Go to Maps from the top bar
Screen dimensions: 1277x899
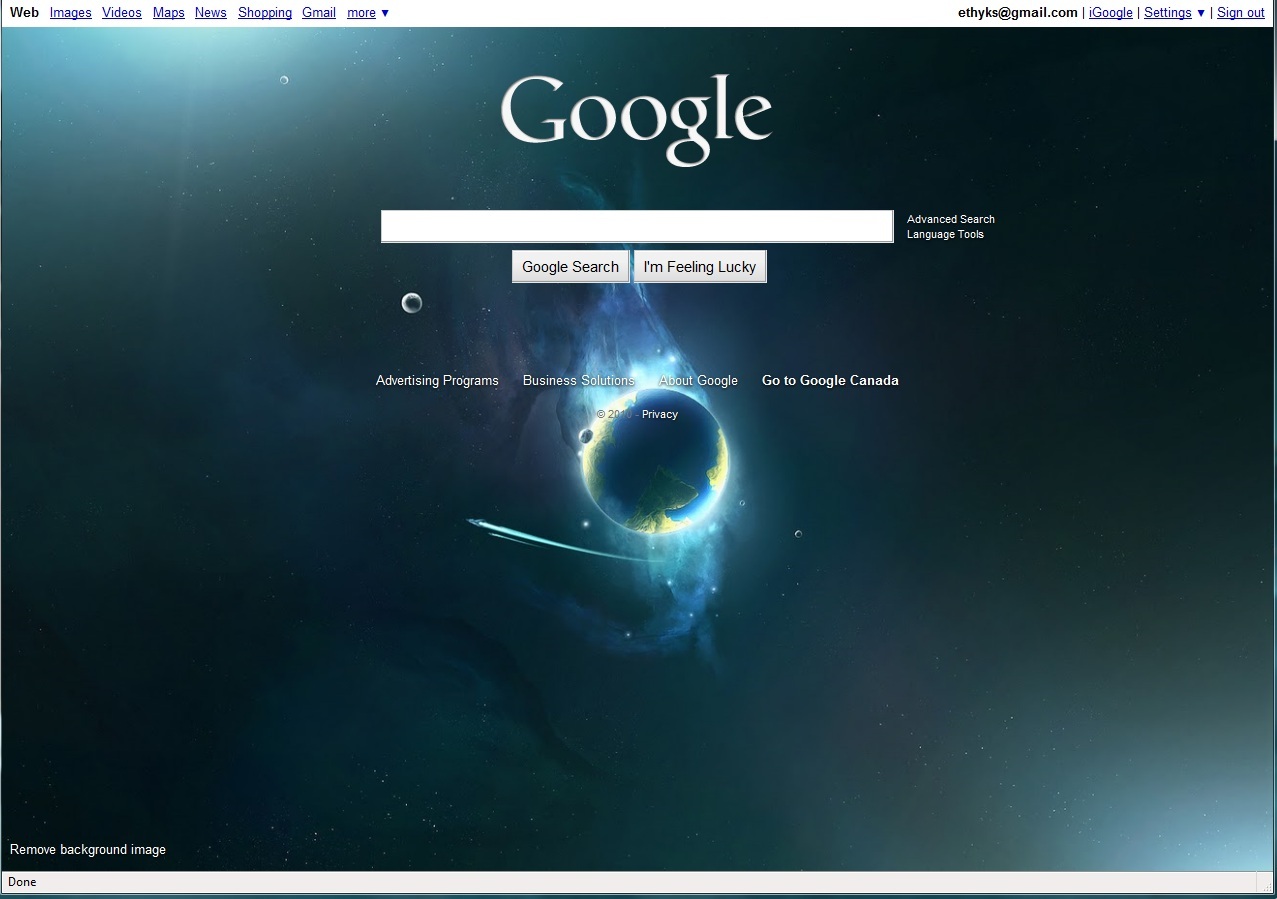click(x=169, y=13)
